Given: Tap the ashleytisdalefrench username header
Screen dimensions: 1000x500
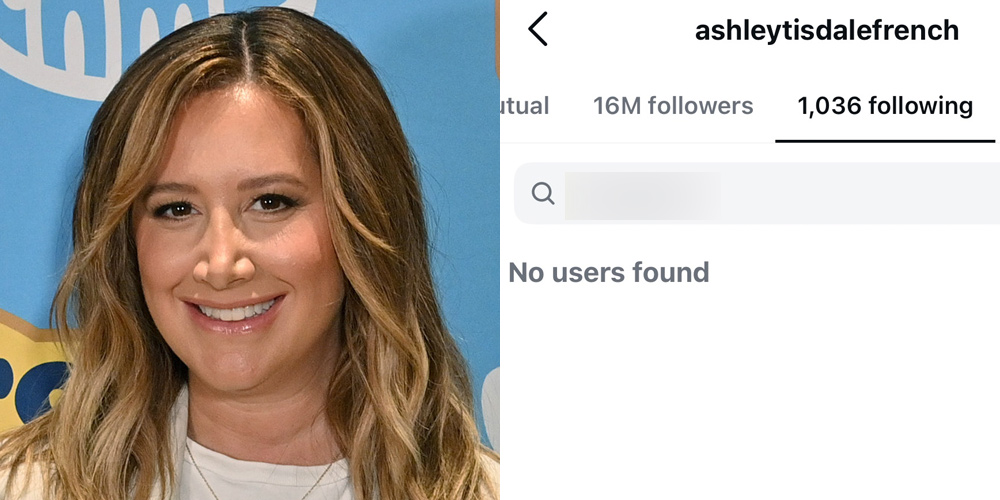Looking at the screenshot, I should pos(827,30).
